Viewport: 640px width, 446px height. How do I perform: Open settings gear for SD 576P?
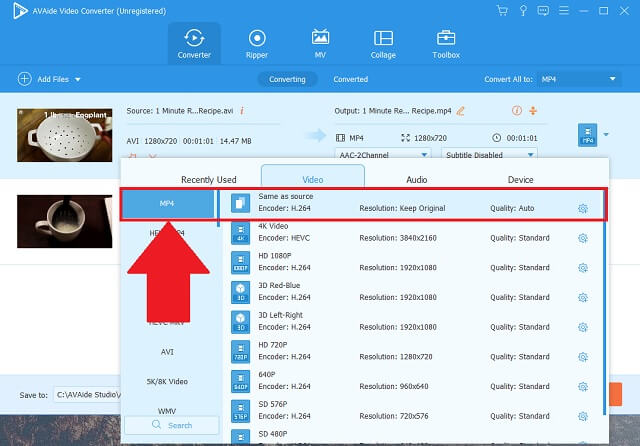click(x=583, y=416)
